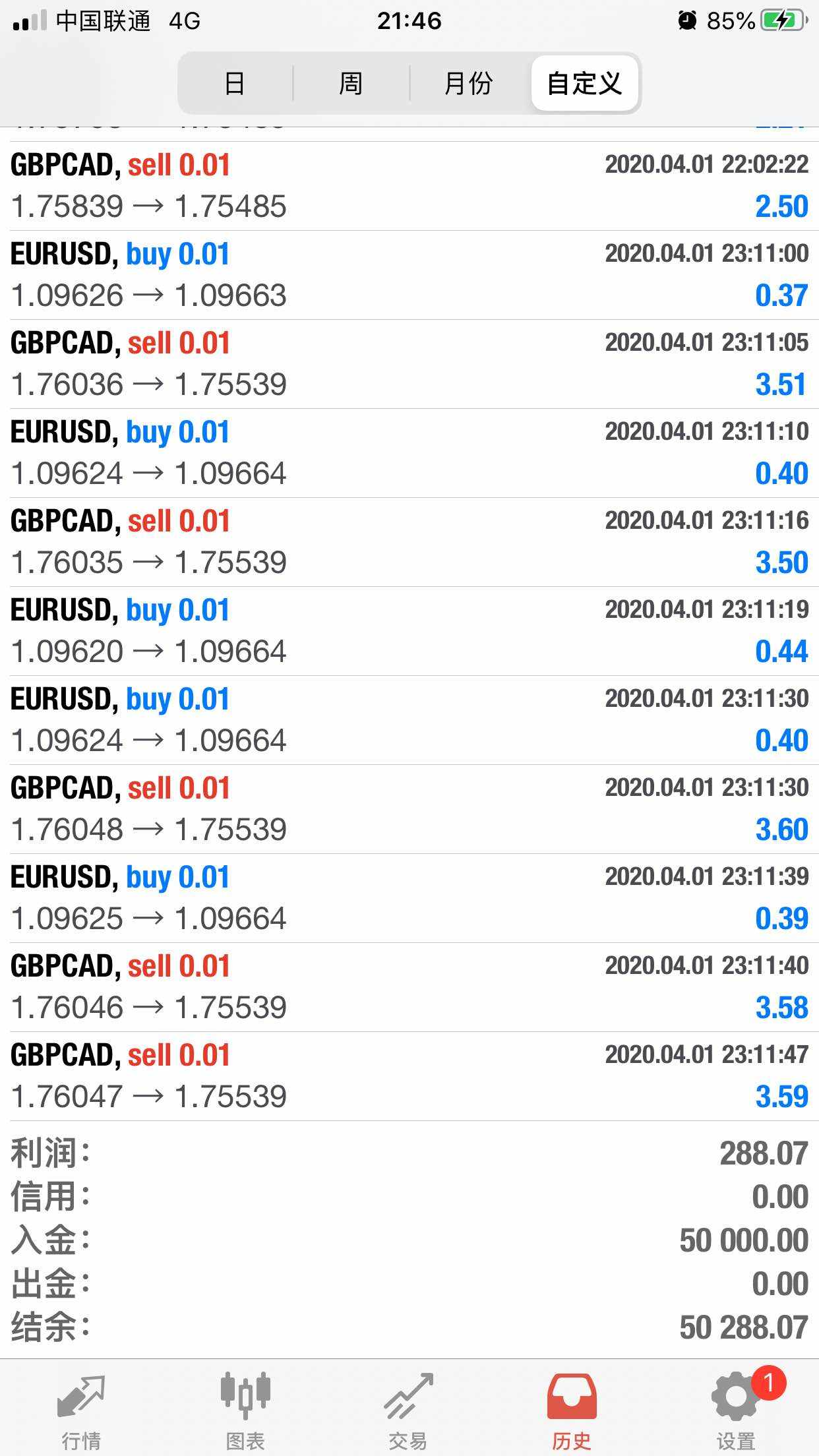Screen dimensions: 819x1456
Task: Tap the battery indicator in status bar
Action: coord(783,21)
